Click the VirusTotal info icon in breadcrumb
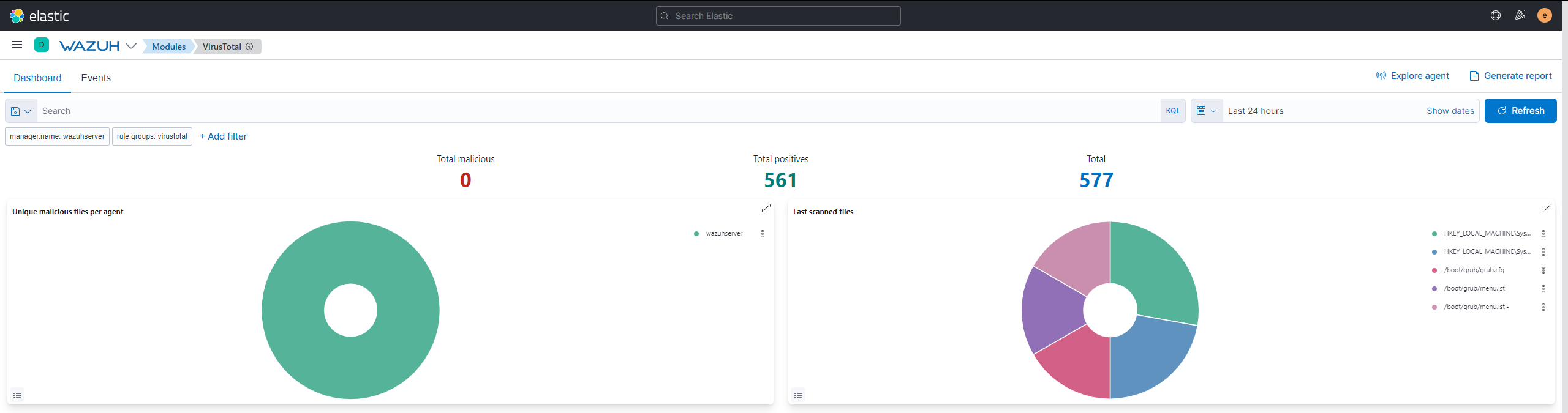The width and height of the screenshot is (1568, 413). click(x=249, y=47)
